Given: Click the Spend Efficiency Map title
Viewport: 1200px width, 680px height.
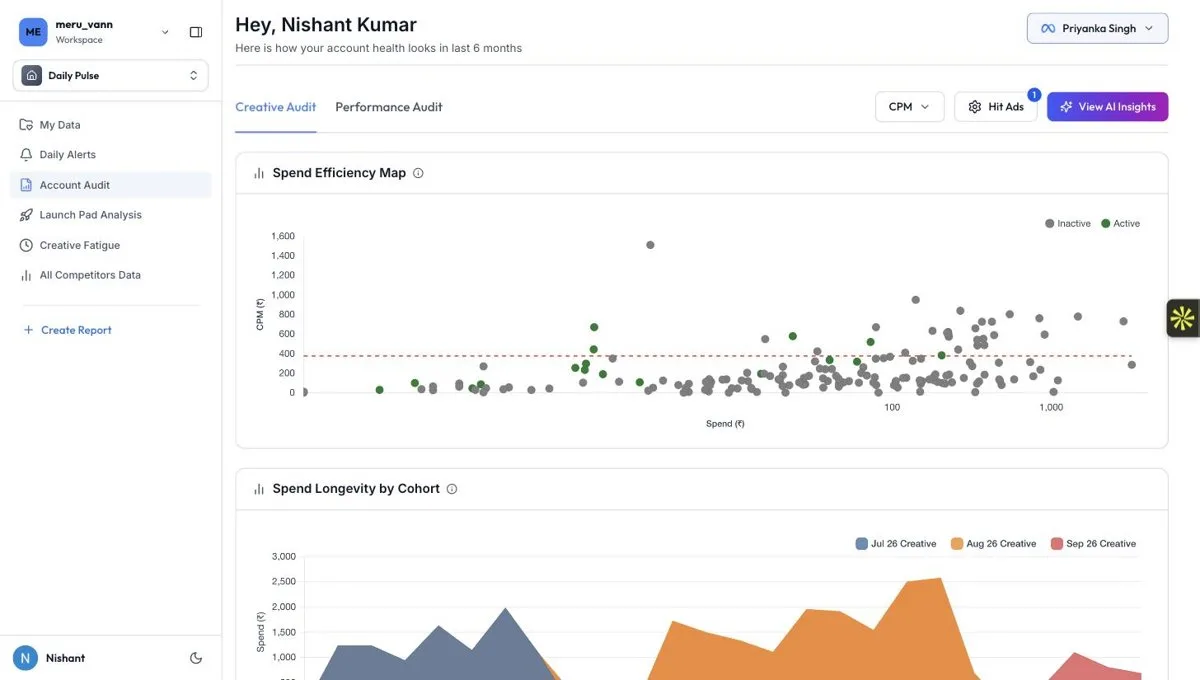Looking at the screenshot, I should [339, 173].
